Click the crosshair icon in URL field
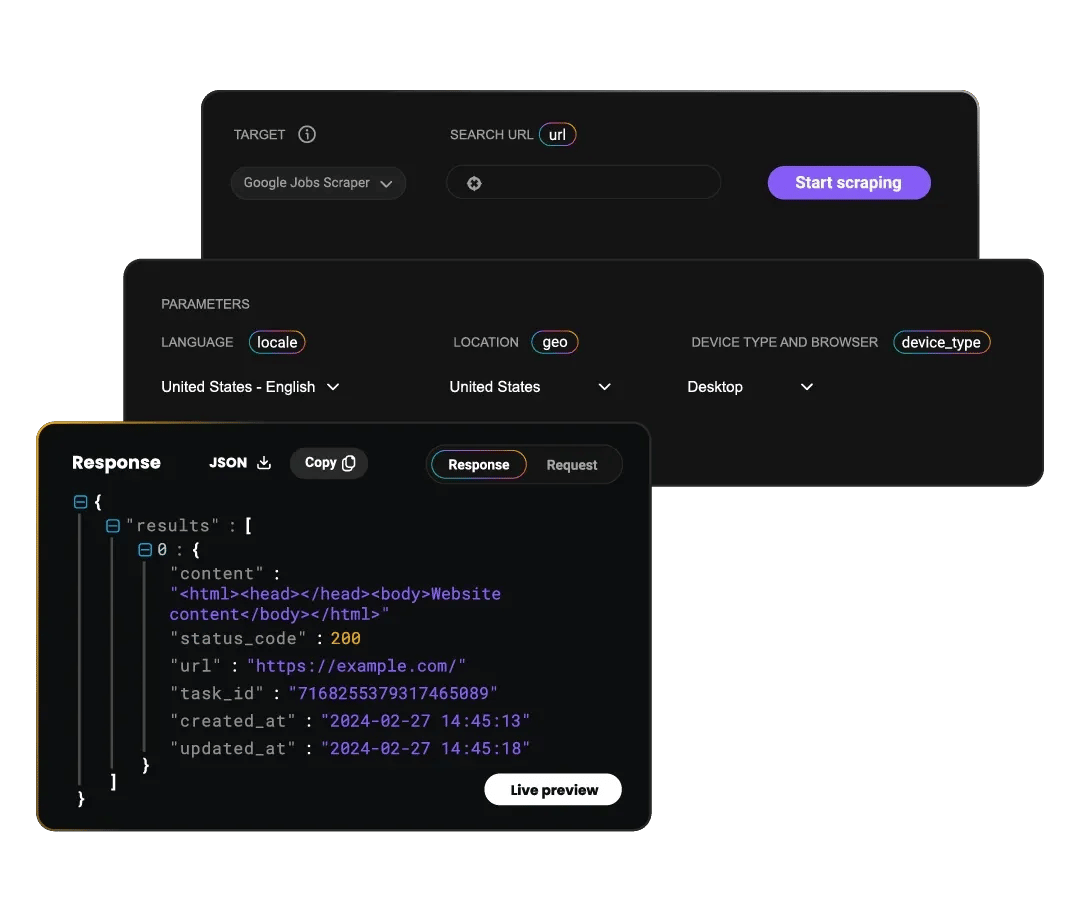The image size is (1081, 921). (474, 183)
